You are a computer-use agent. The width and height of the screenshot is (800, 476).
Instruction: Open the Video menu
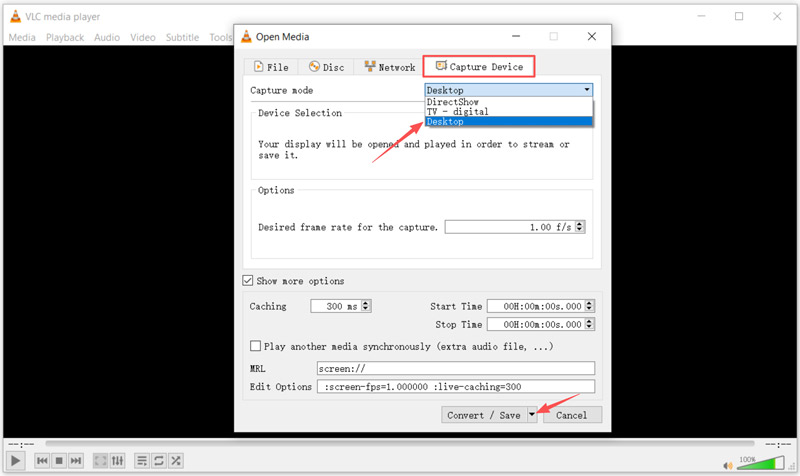click(142, 37)
